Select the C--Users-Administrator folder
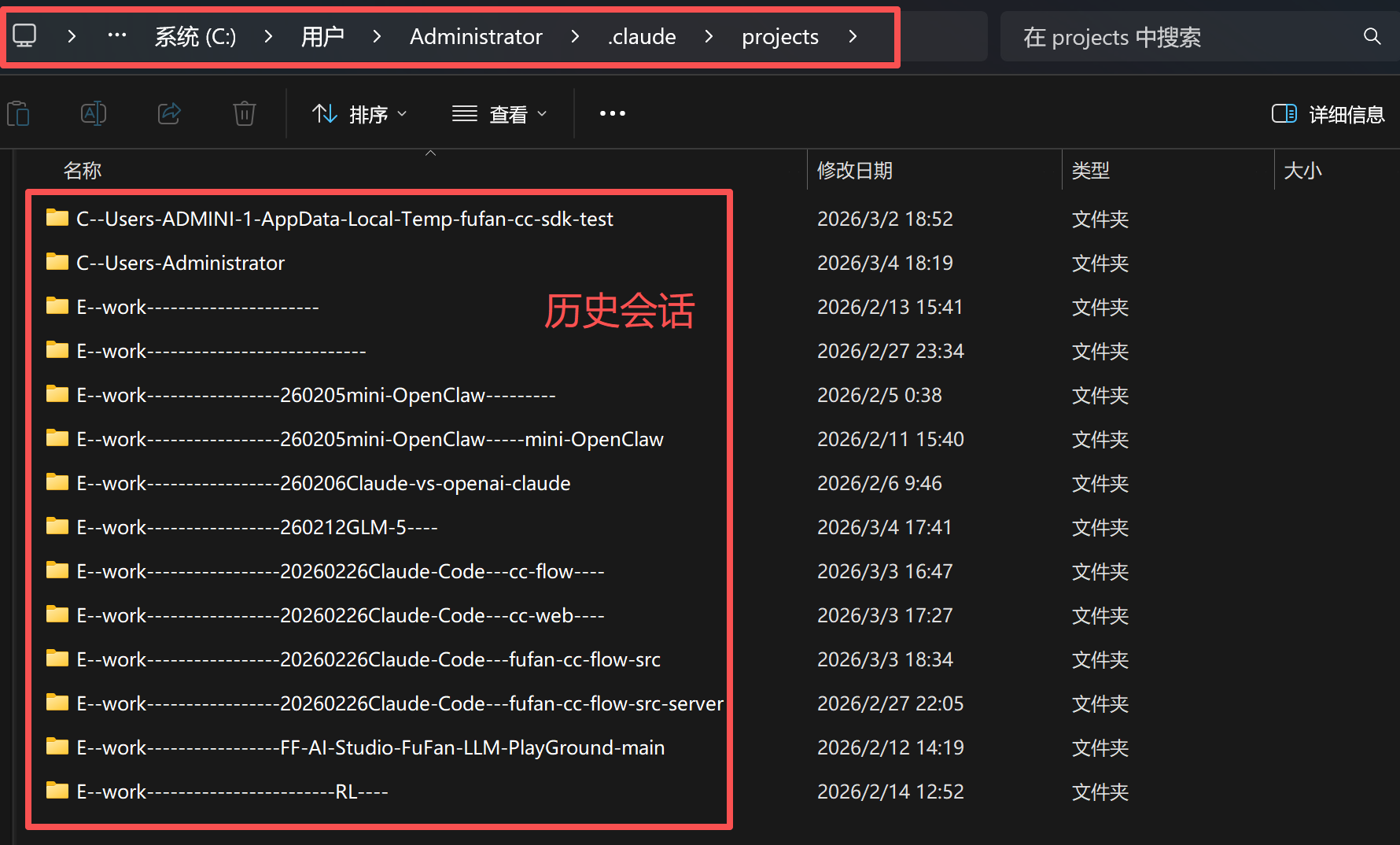 (x=180, y=263)
